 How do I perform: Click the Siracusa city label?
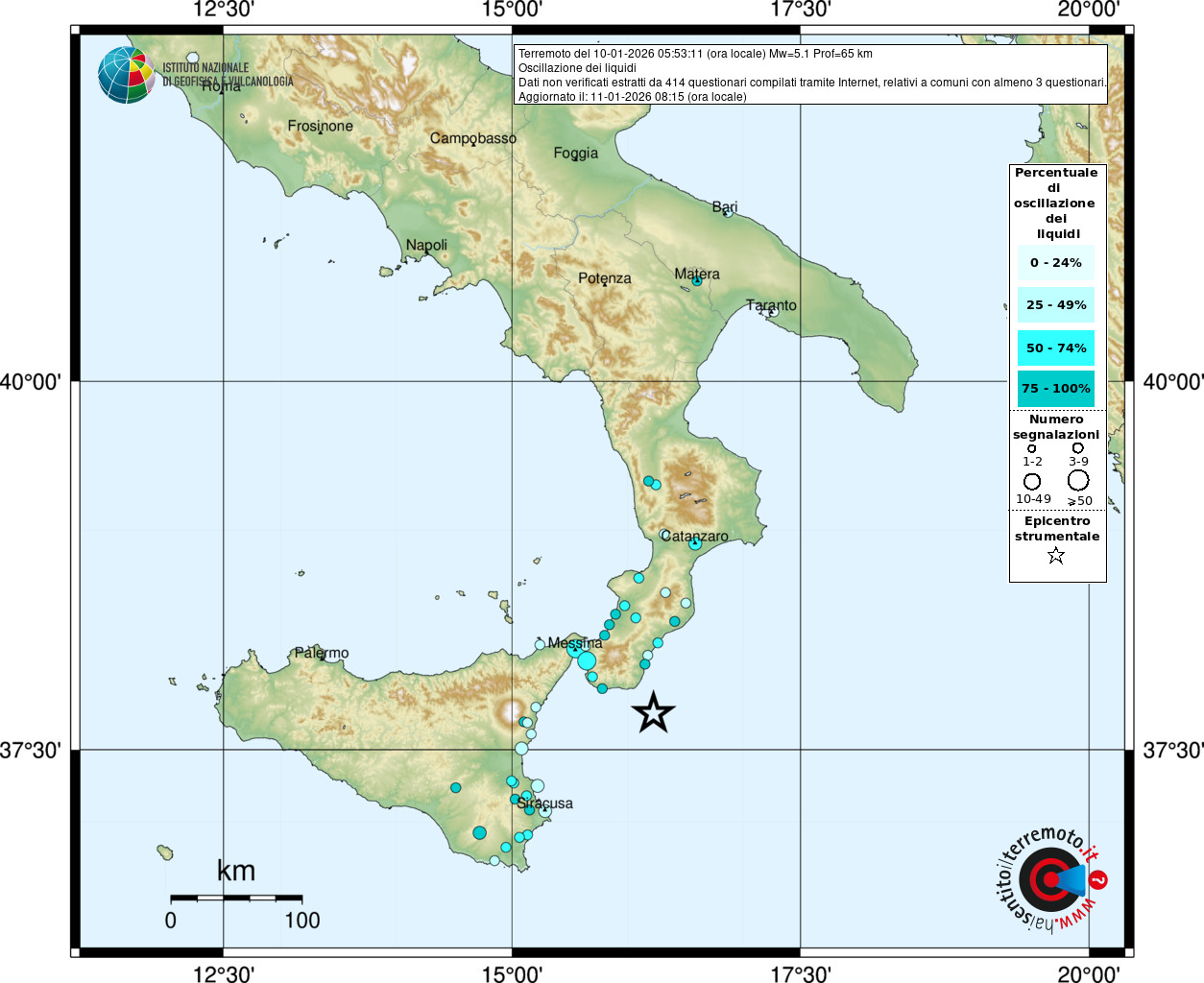(545, 803)
